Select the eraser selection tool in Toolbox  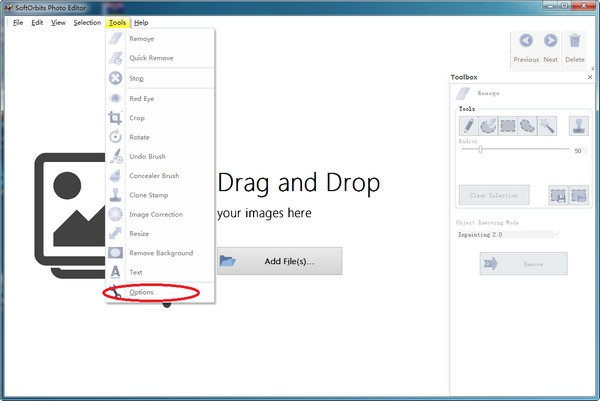(488, 126)
